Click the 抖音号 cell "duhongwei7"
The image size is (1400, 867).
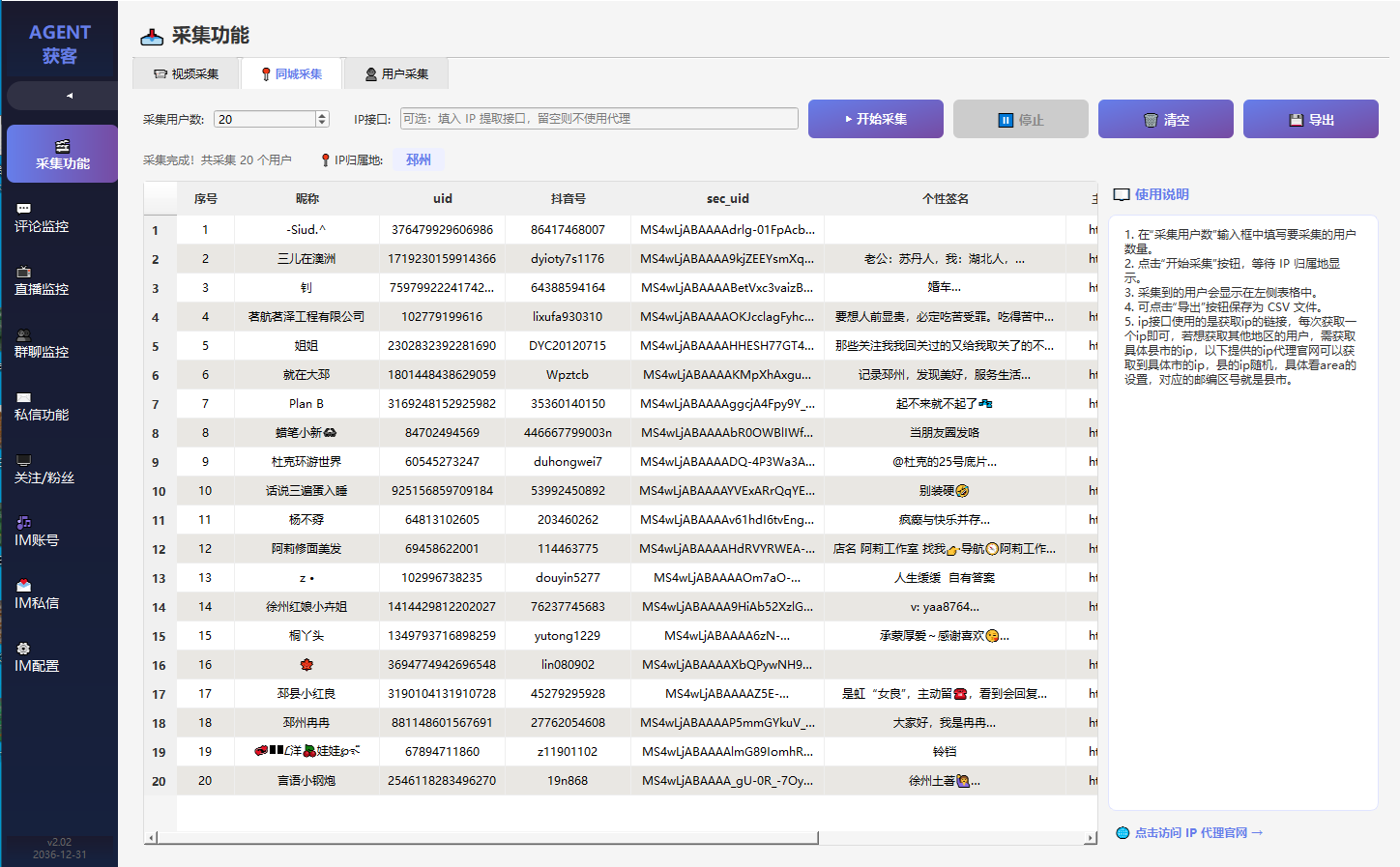coord(568,462)
